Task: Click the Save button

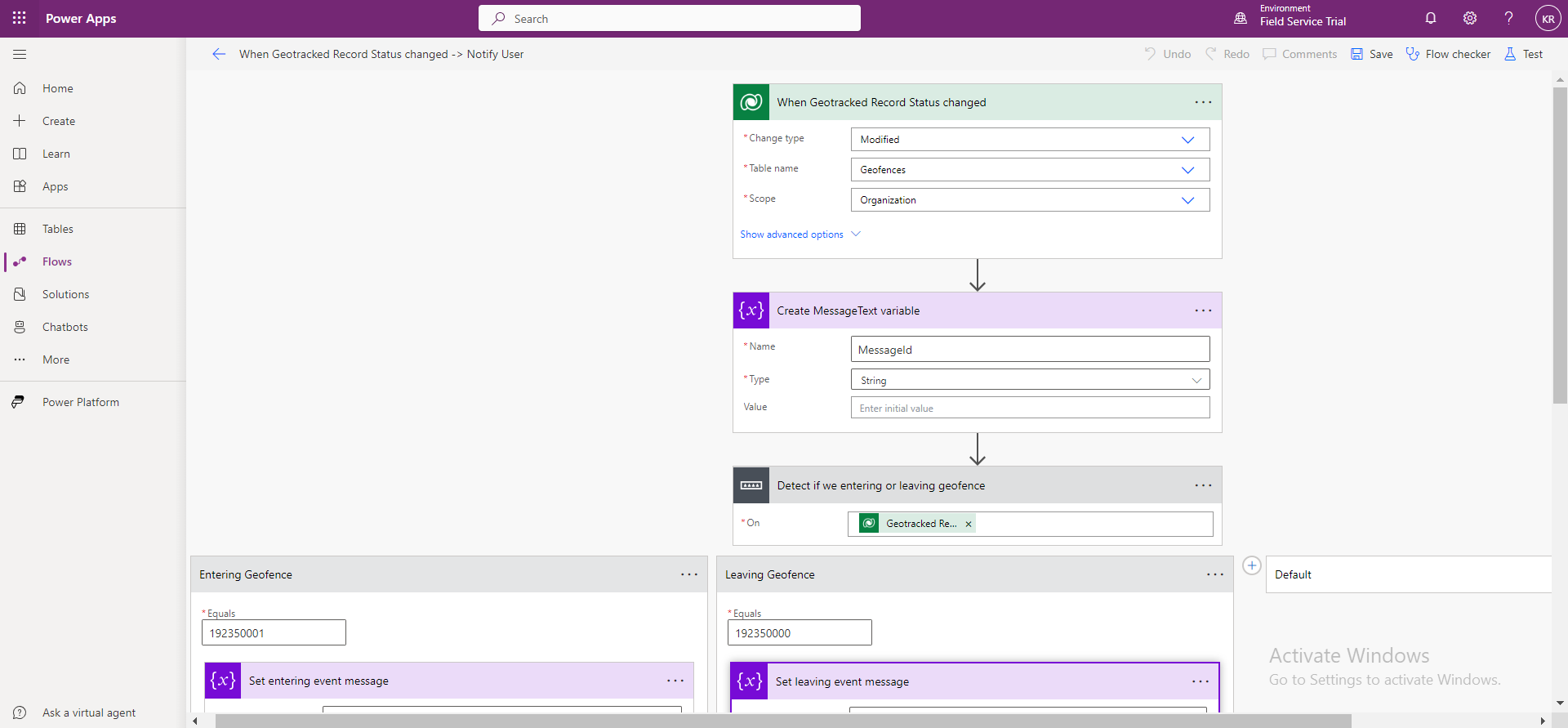Action: coord(1372,54)
